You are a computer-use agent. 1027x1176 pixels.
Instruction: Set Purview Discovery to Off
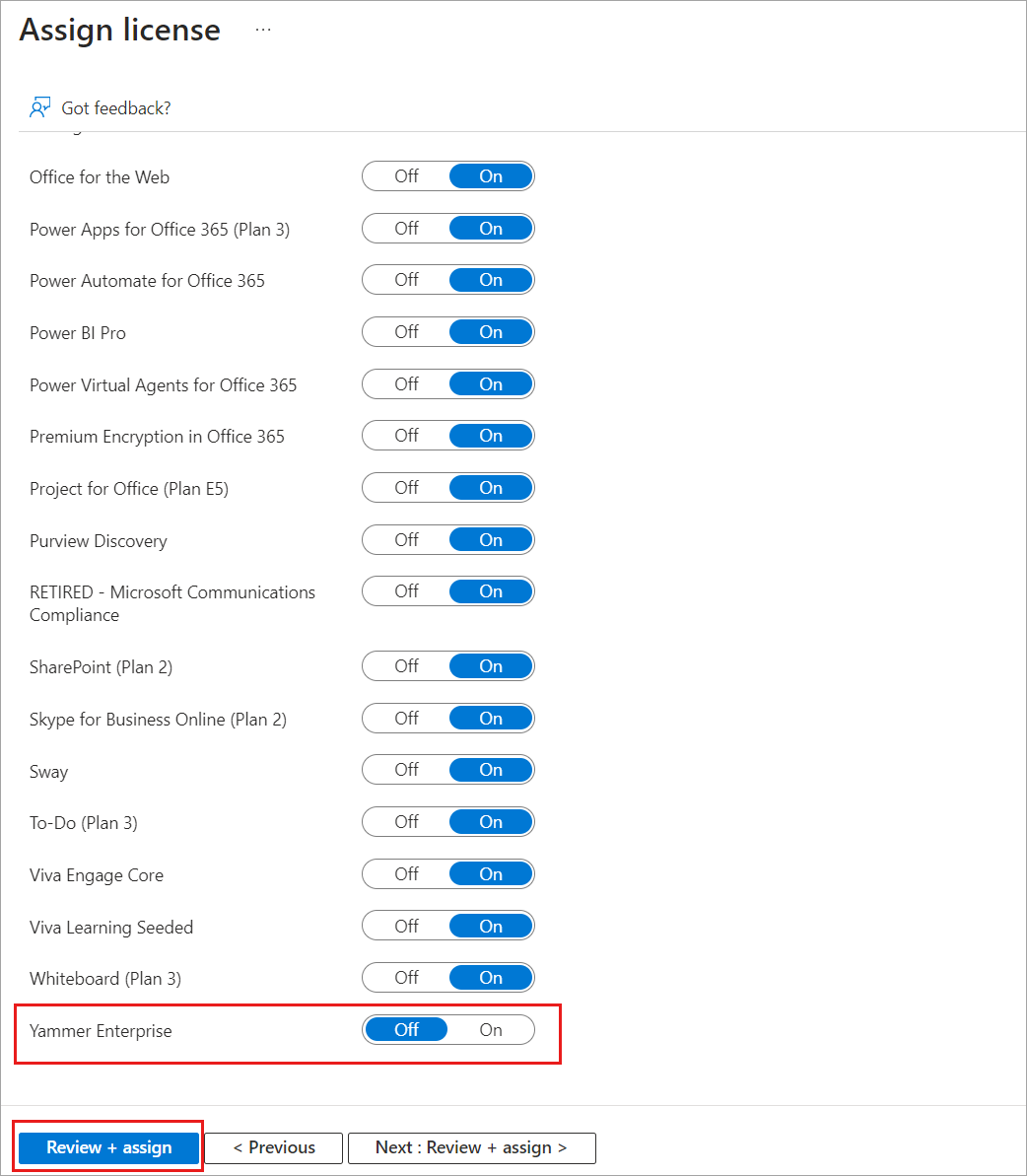pyautogui.click(x=406, y=540)
